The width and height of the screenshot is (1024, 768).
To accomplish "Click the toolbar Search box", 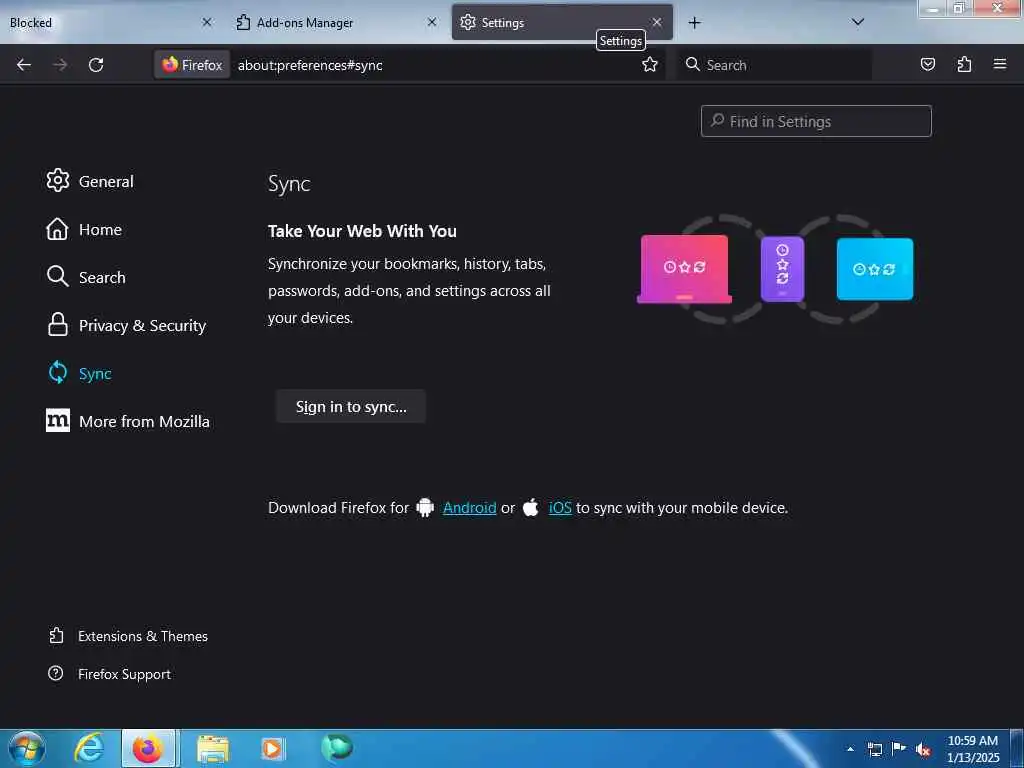I will pyautogui.click(x=774, y=65).
